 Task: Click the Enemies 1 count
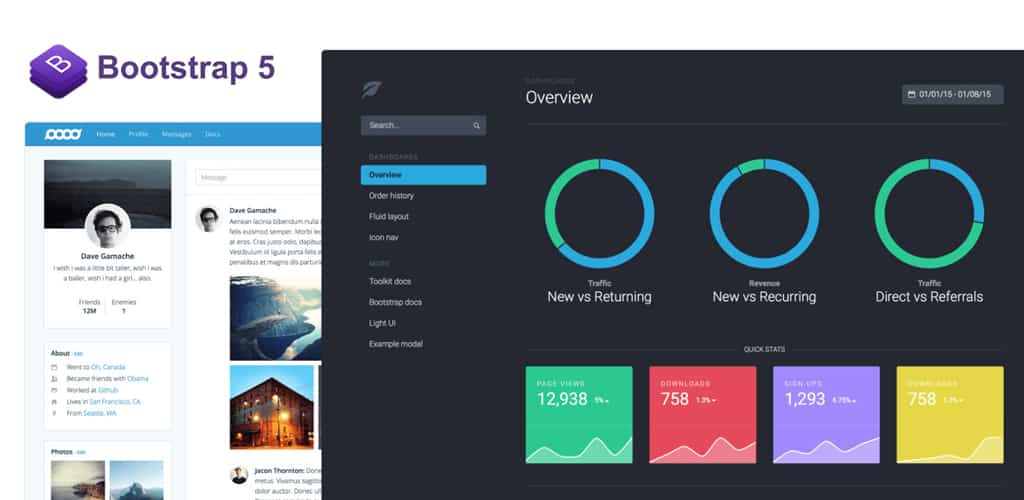(123, 307)
